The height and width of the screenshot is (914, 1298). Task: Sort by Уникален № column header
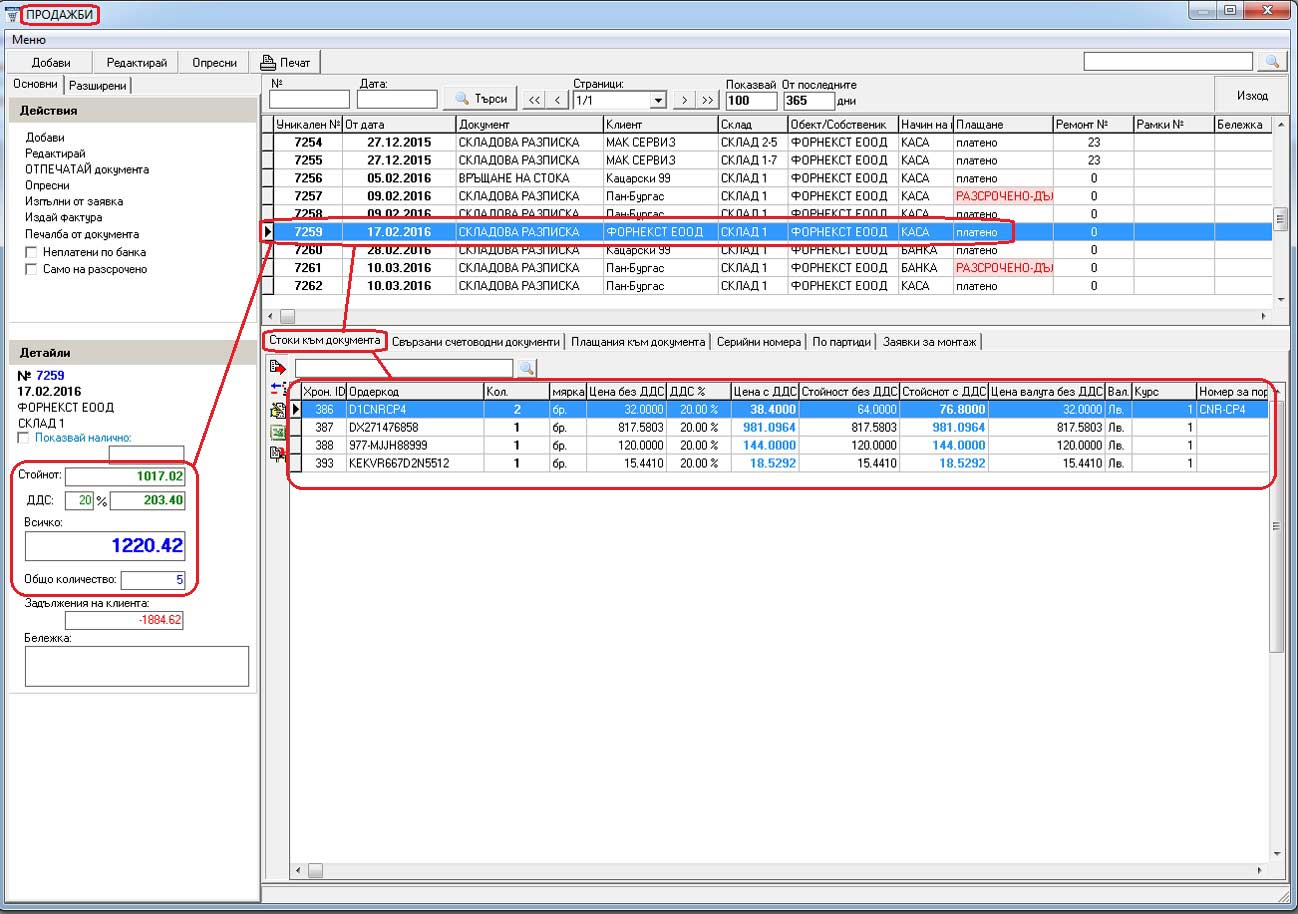tap(308, 125)
